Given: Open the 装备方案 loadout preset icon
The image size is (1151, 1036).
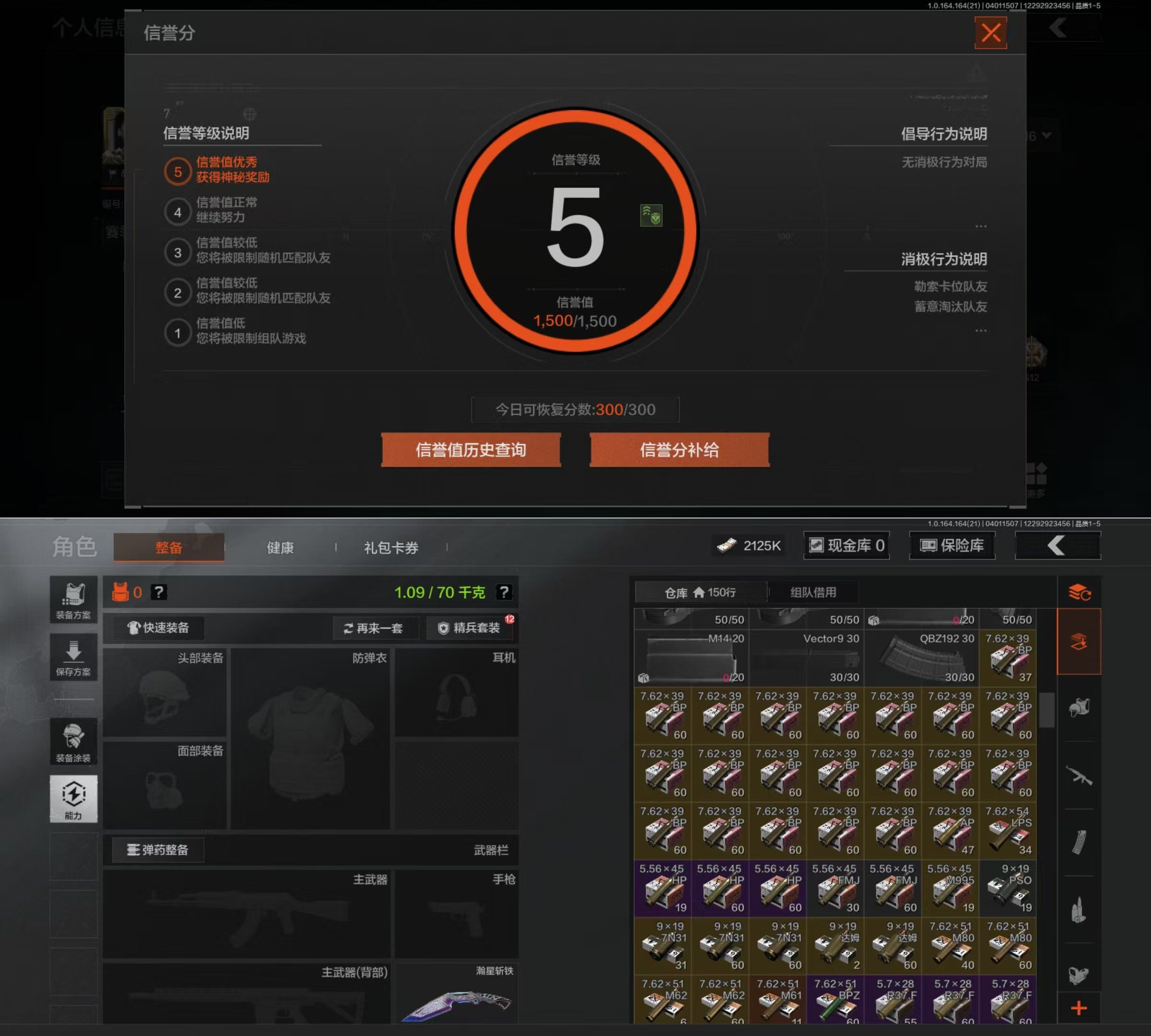Looking at the screenshot, I should point(73,600).
